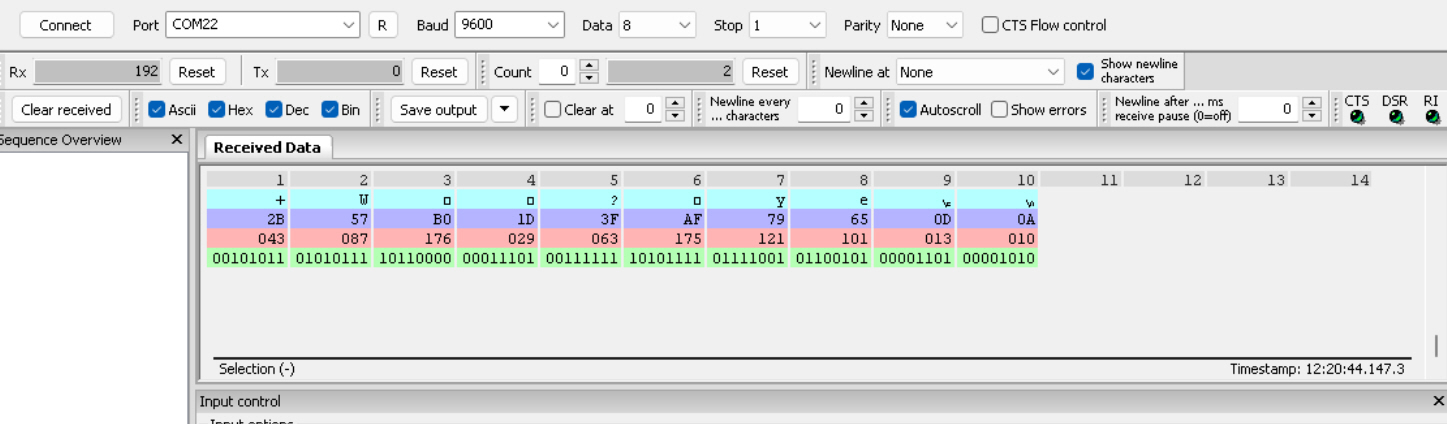
Task: Click the DSR indicator LED
Action: tap(1396, 117)
